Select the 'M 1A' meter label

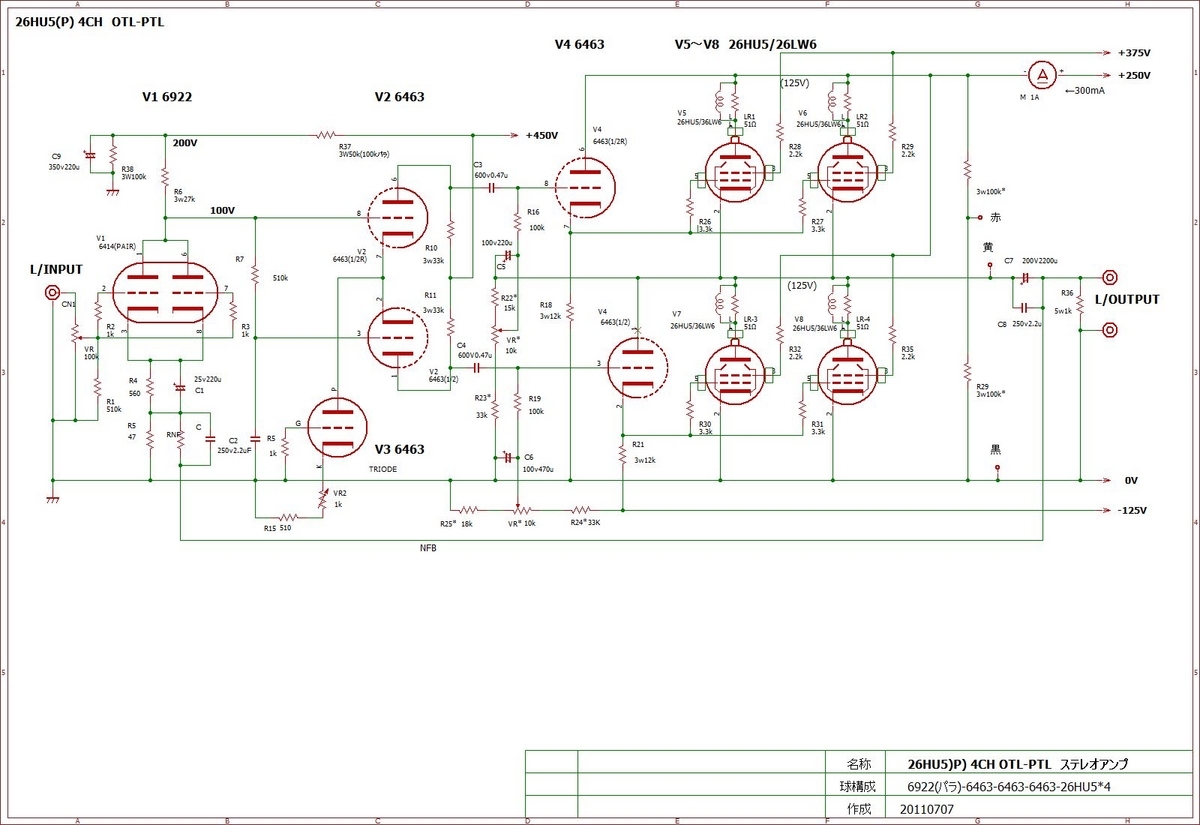[x=1029, y=97]
